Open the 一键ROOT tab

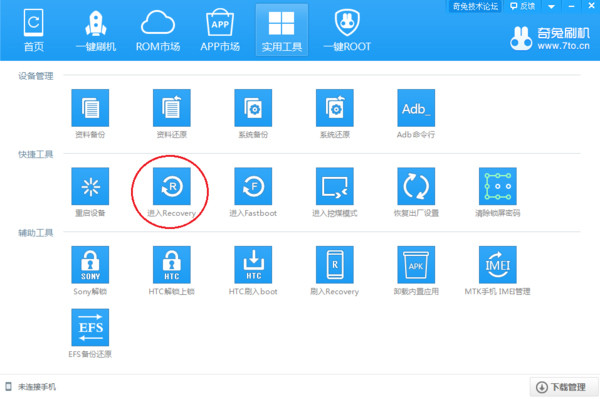347,30
